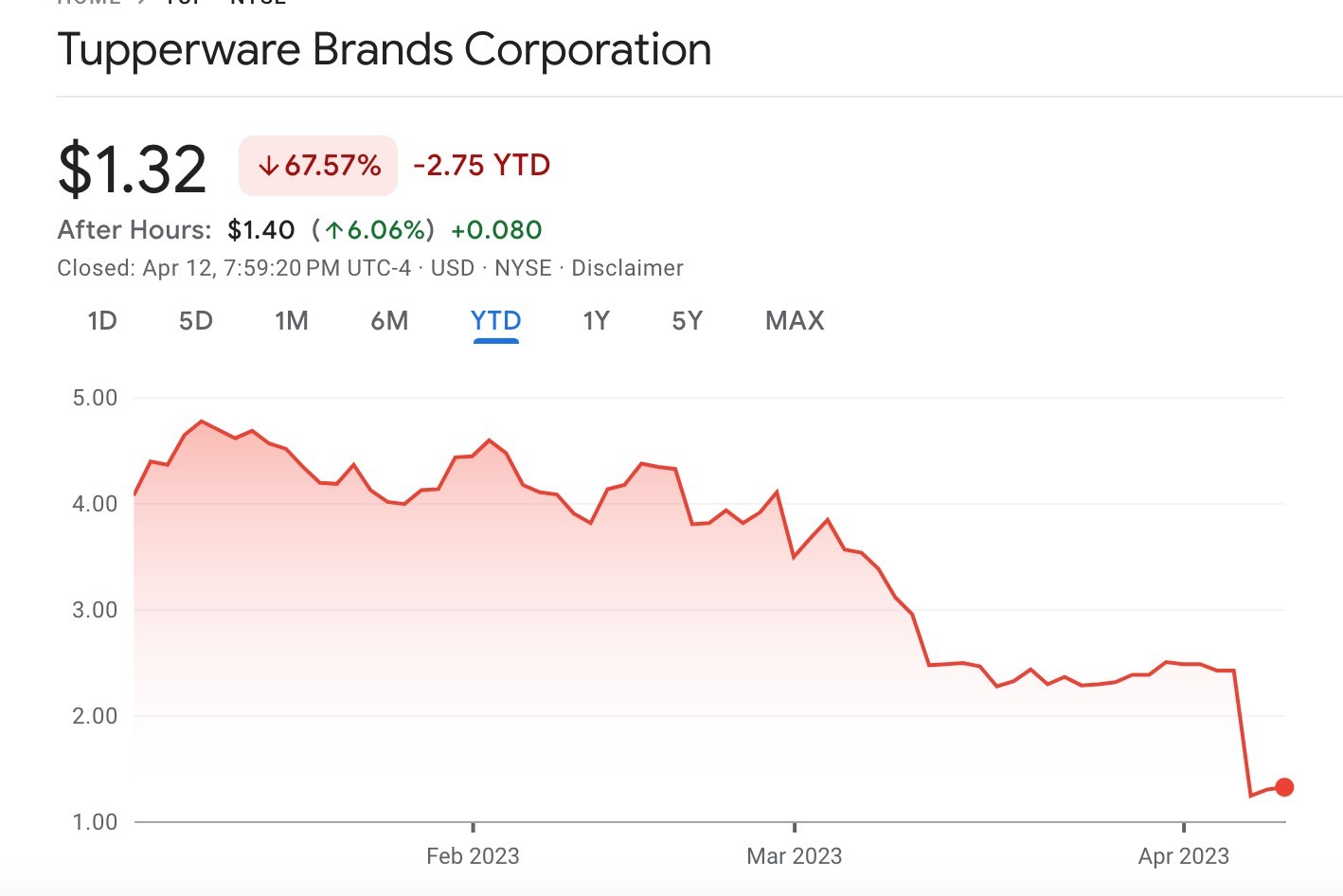Show the 1M price history

click(292, 321)
